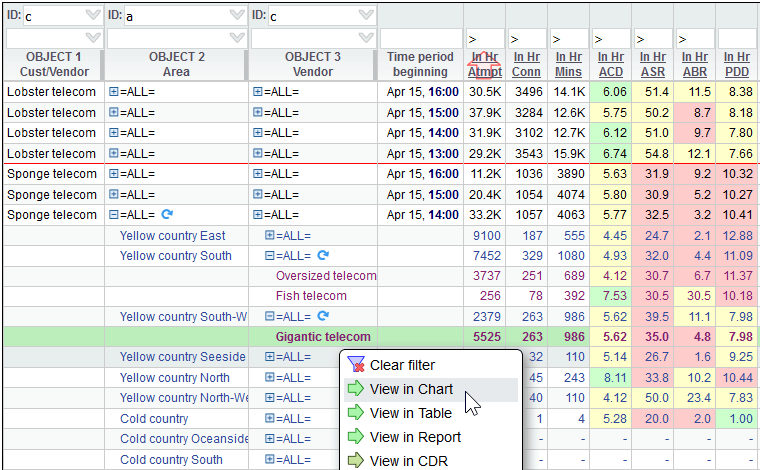Open the OBJECT 3 ID dropdown
760x470 pixels.
[x=364, y=16]
